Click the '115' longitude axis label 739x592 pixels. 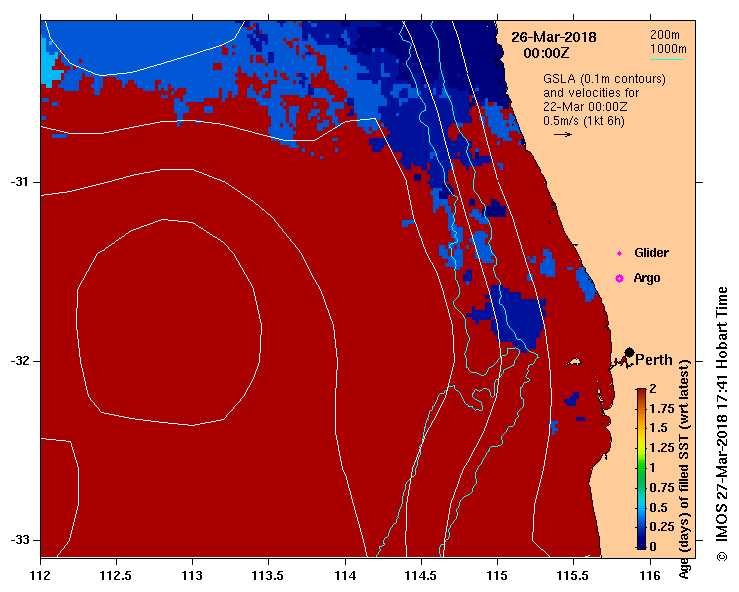click(x=497, y=575)
